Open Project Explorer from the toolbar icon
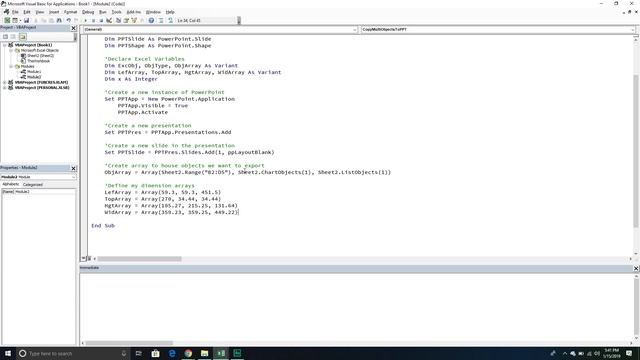 click(x=118, y=20)
